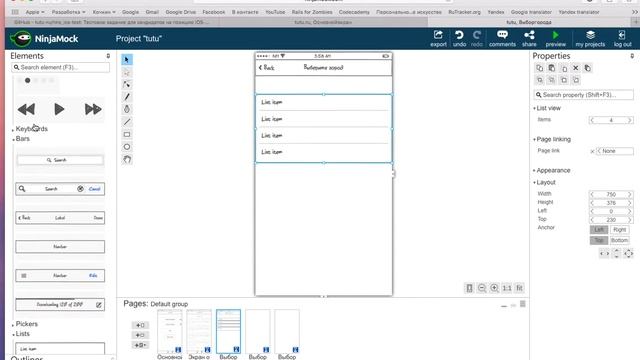Pin the Elements panel
Image resolution: width=640 pixels, height=360 pixels.
coord(108,56)
